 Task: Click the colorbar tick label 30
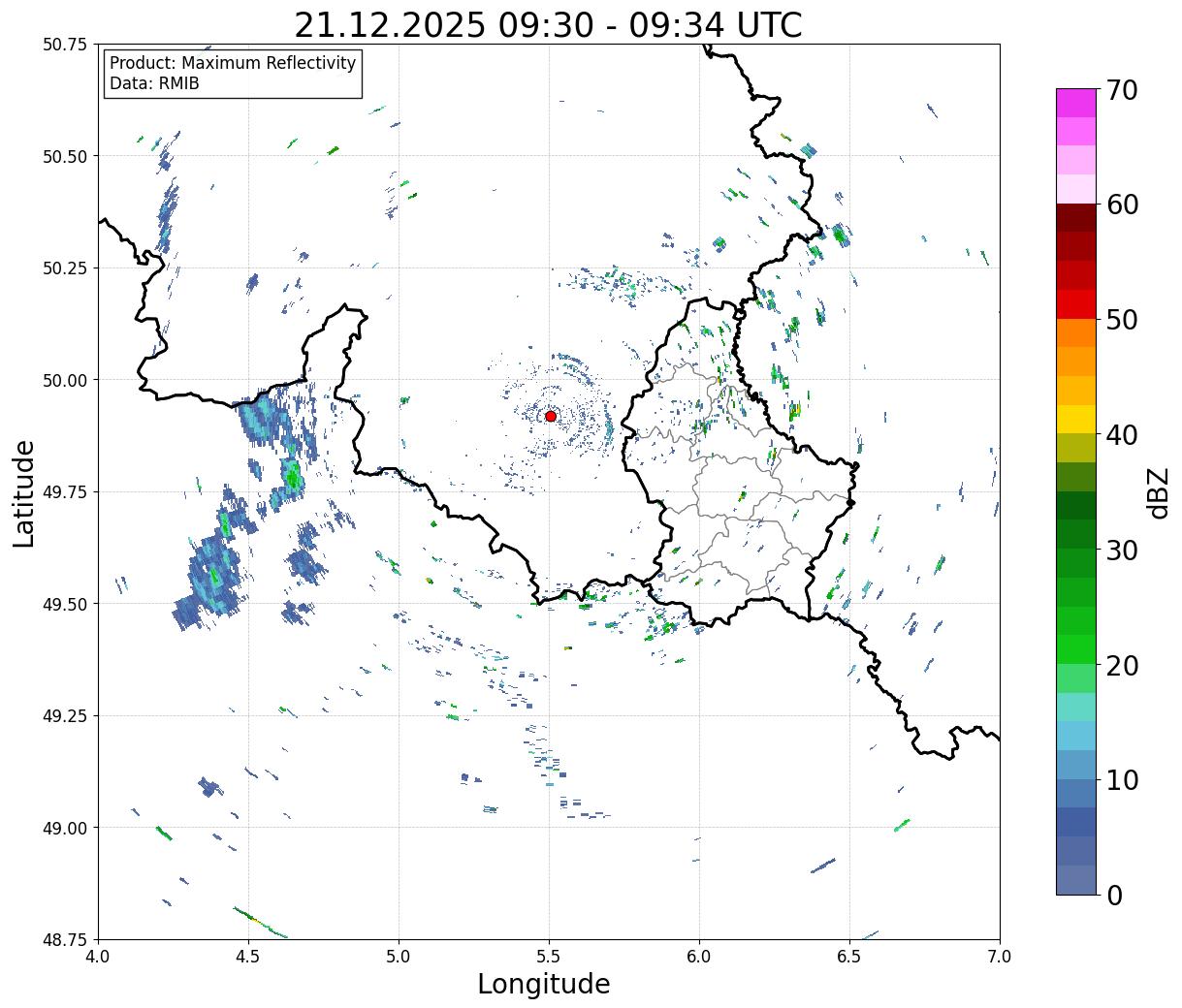pos(1122,551)
